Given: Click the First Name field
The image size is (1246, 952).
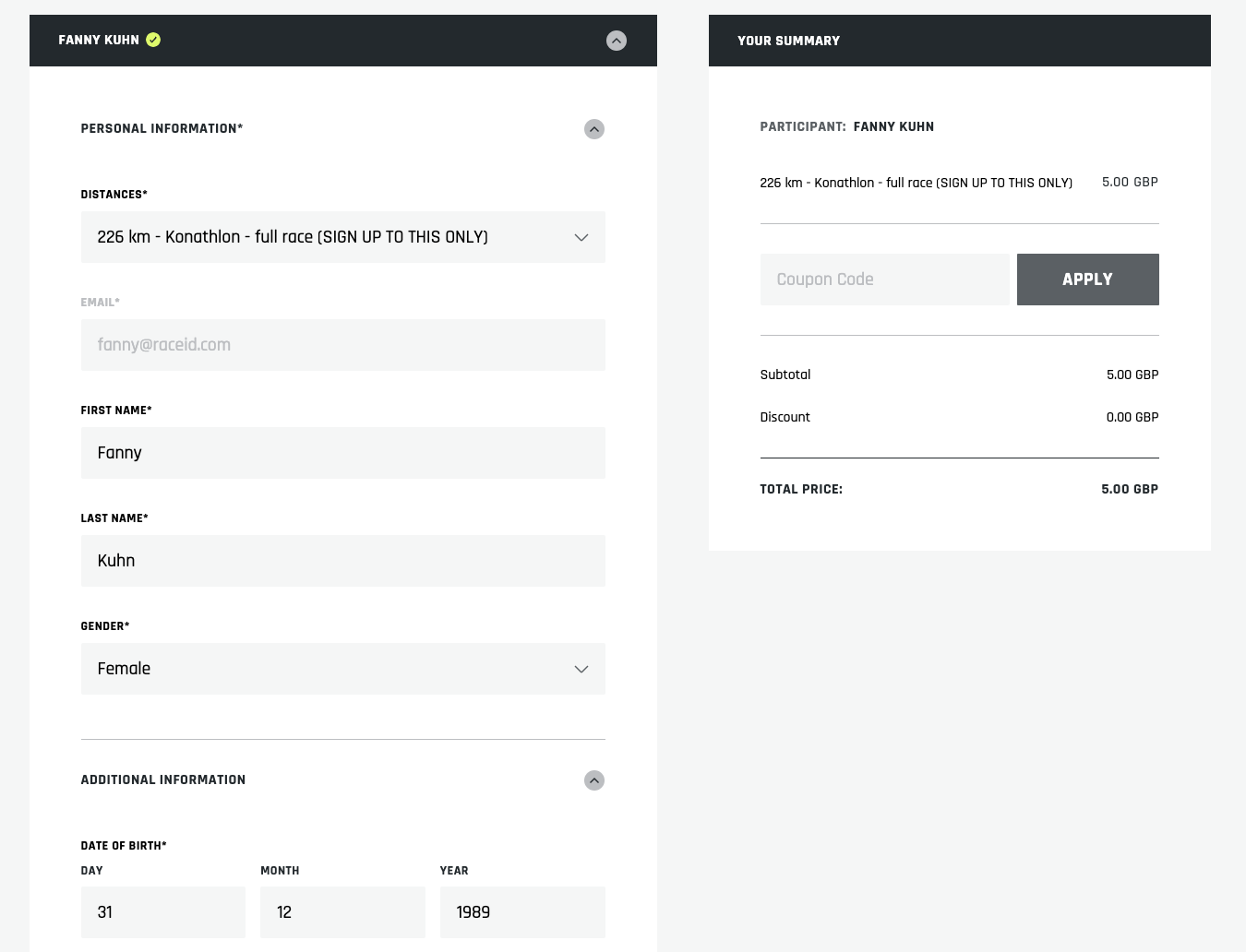Looking at the screenshot, I should point(343,453).
